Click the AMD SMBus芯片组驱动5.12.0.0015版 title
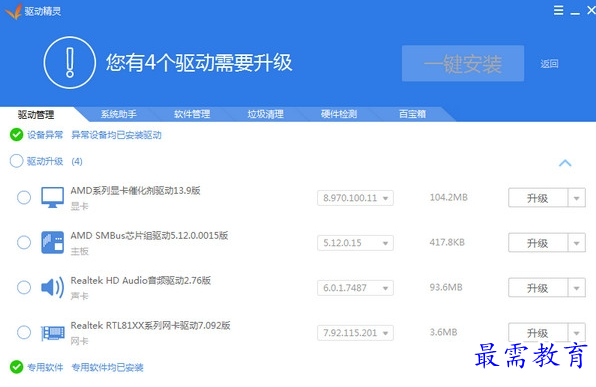Screen dimensions: 596x387 pos(149,235)
